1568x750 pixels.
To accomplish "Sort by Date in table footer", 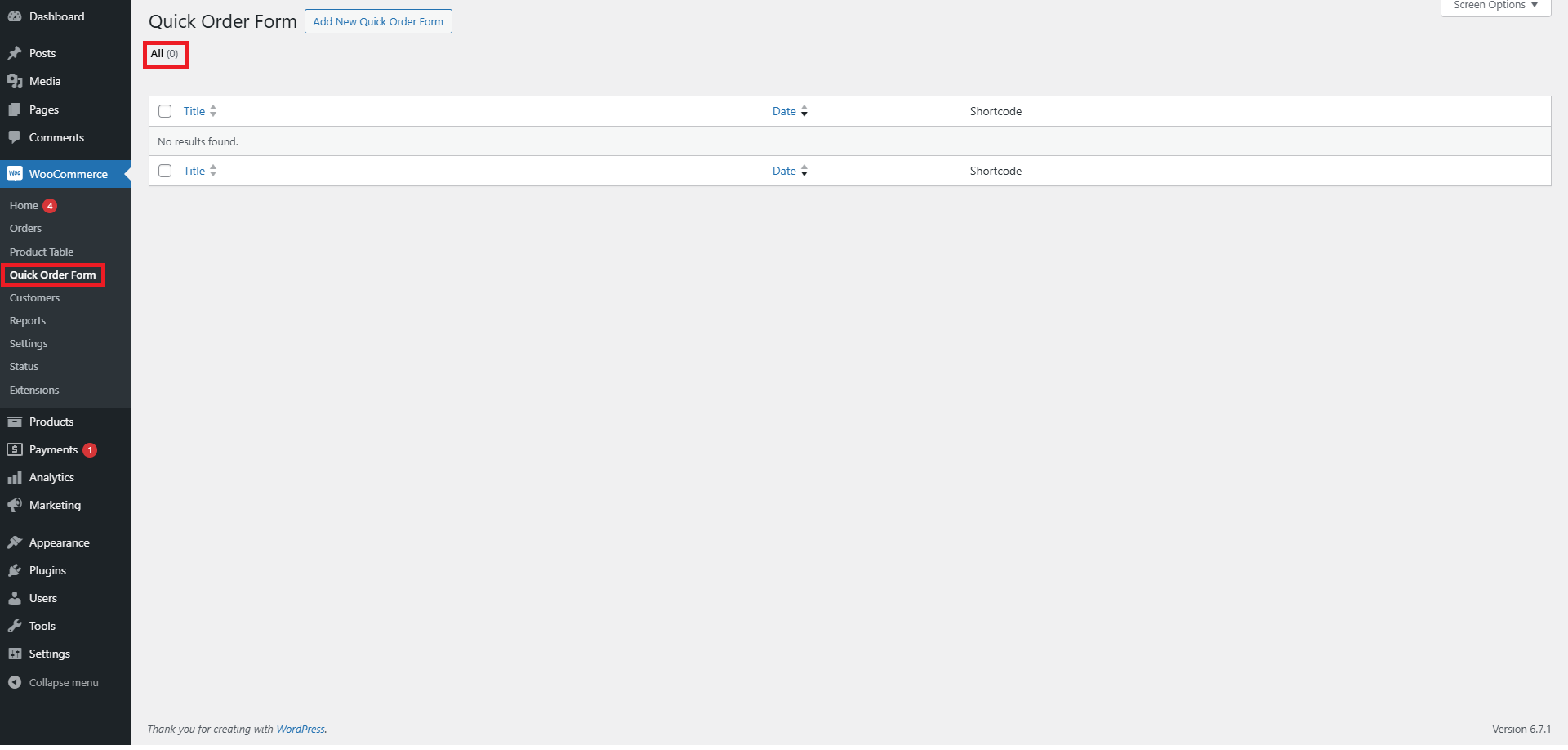I will [x=790, y=171].
